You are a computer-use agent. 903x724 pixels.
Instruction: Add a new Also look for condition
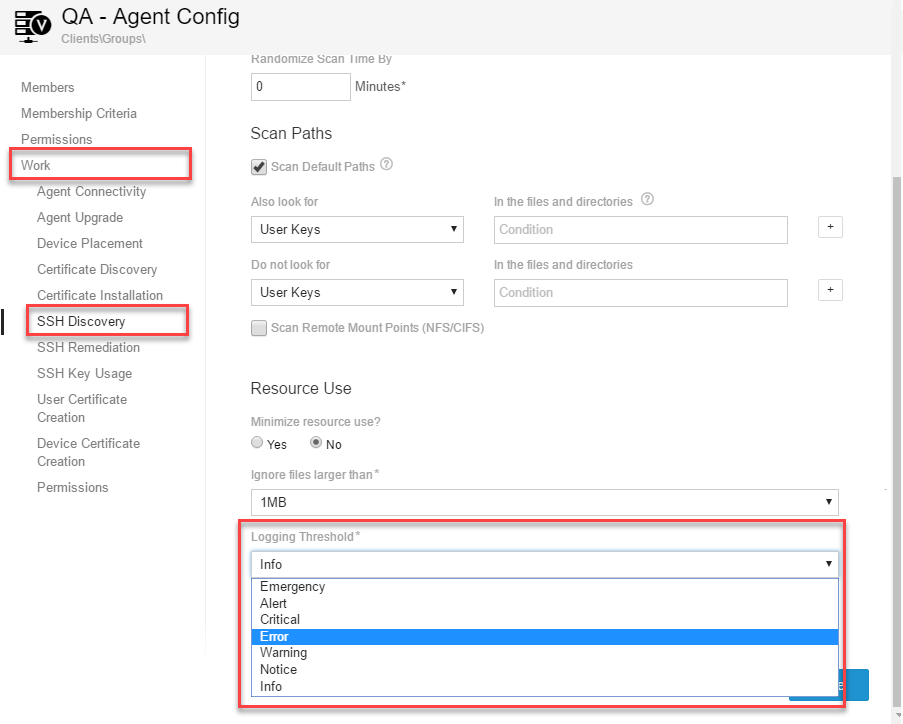pyautogui.click(x=830, y=227)
